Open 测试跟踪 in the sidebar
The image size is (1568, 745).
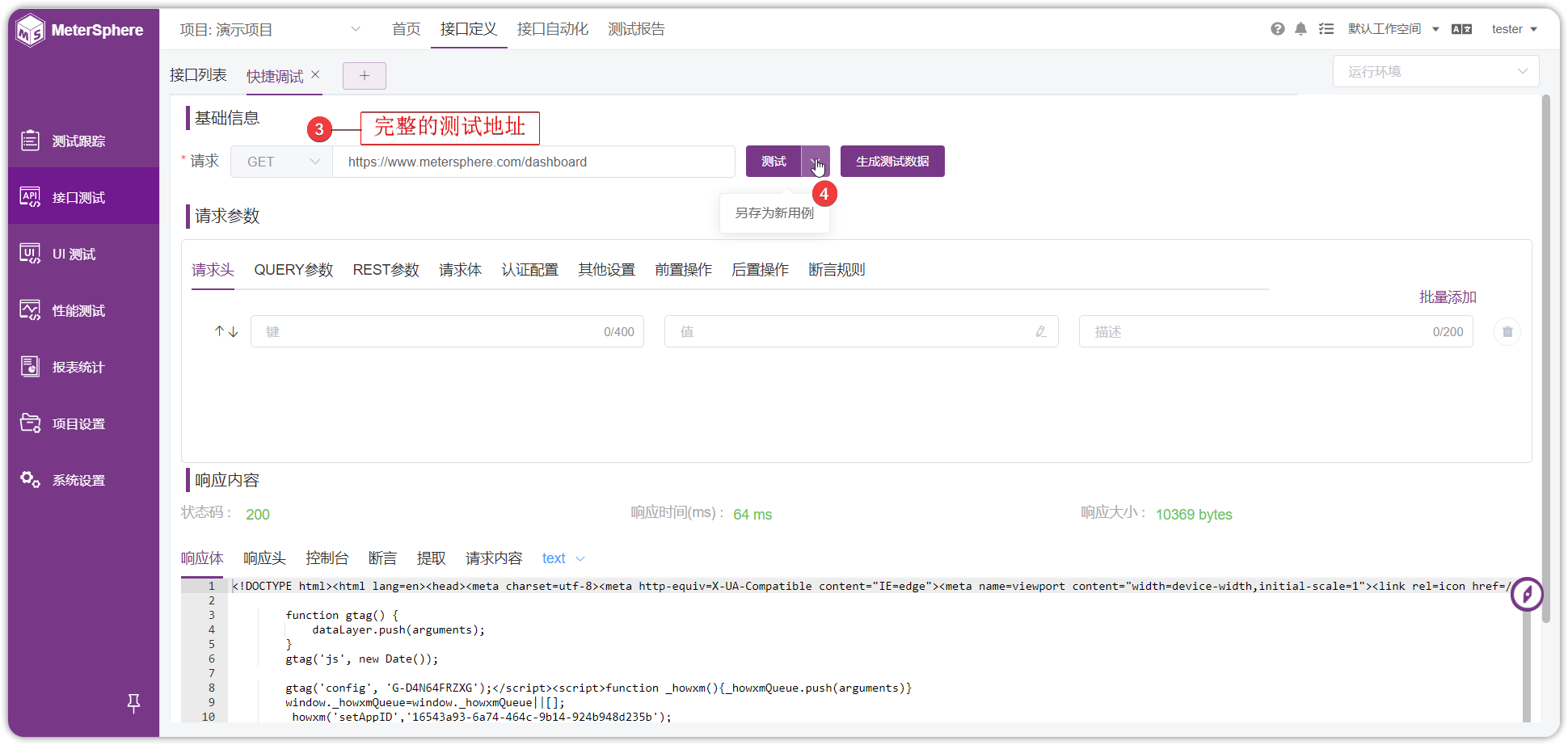point(83,141)
